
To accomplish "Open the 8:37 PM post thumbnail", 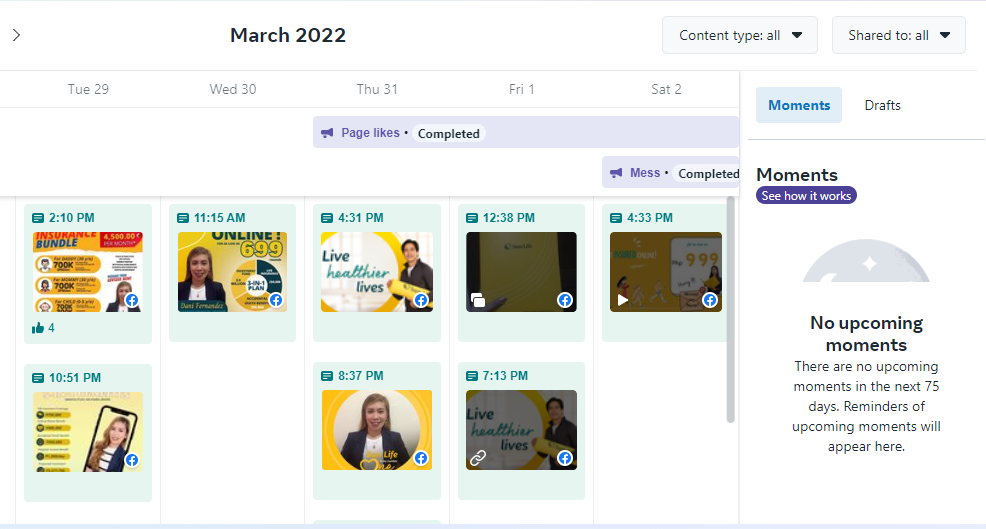I will tap(377, 430).
